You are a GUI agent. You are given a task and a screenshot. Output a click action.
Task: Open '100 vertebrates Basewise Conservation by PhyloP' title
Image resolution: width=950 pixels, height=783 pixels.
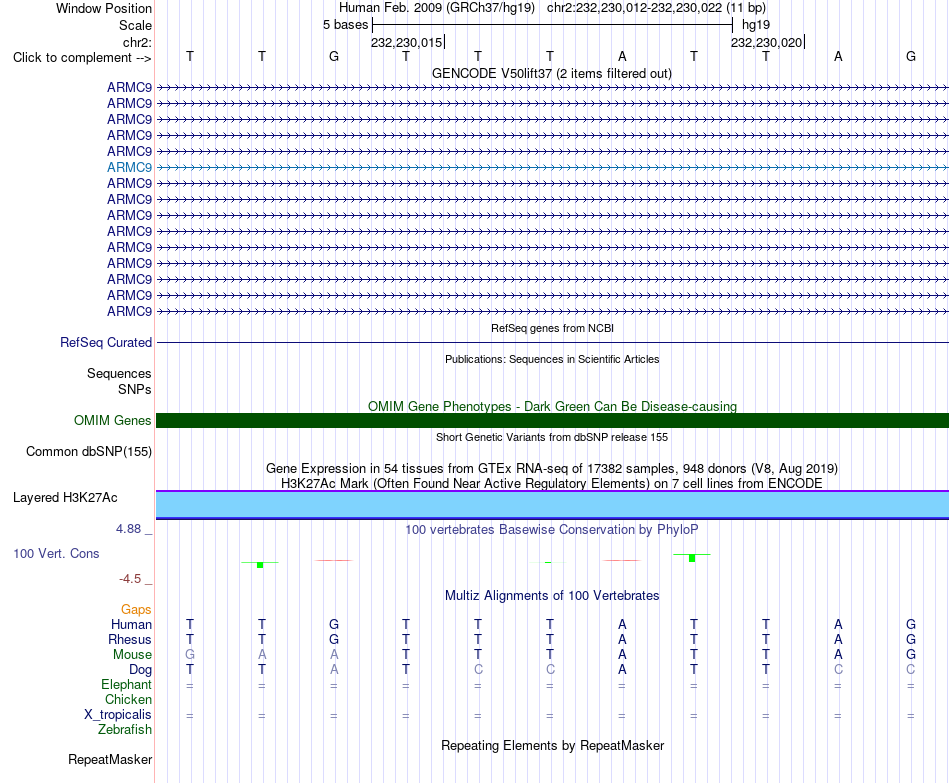tap(552, 530)
